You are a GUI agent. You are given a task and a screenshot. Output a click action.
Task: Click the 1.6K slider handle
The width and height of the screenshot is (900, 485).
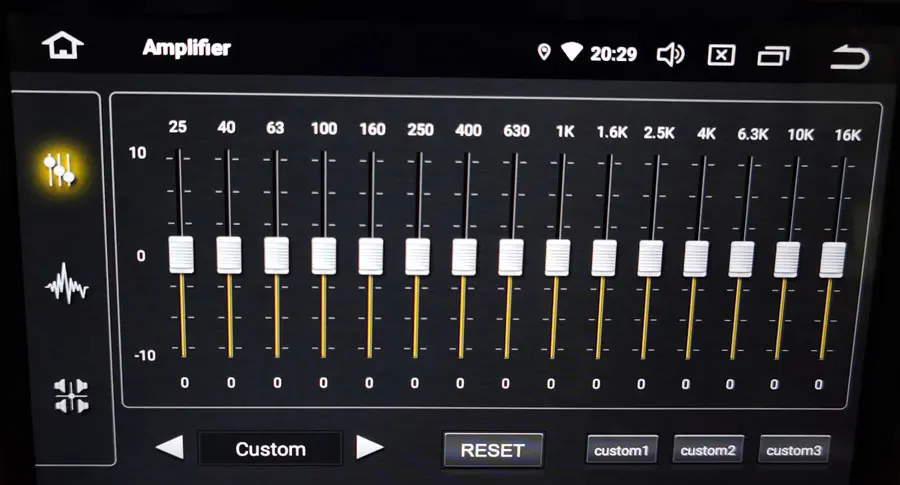tap(604, 259)
